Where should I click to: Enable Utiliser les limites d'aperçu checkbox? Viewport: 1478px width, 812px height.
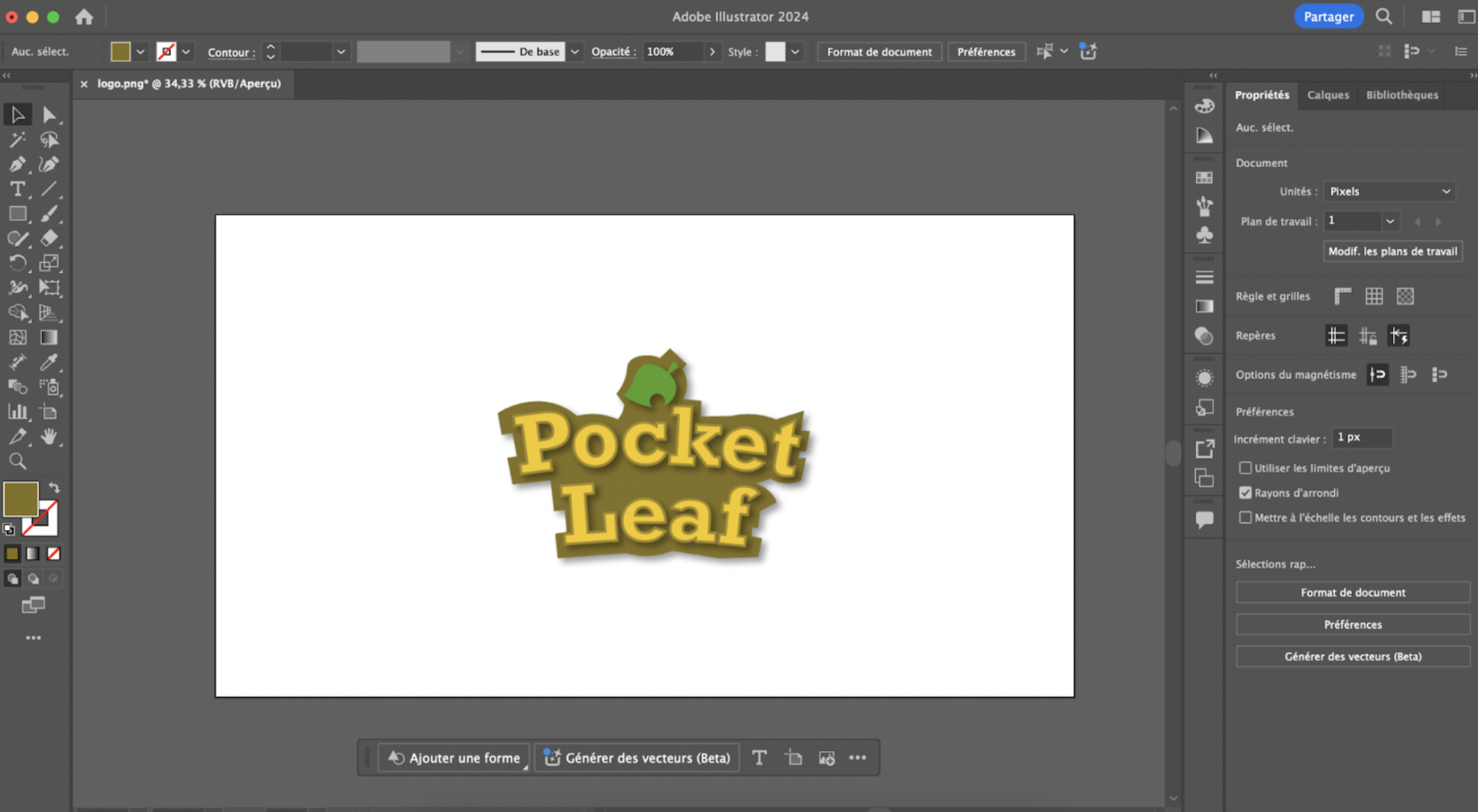[1245, 468]
